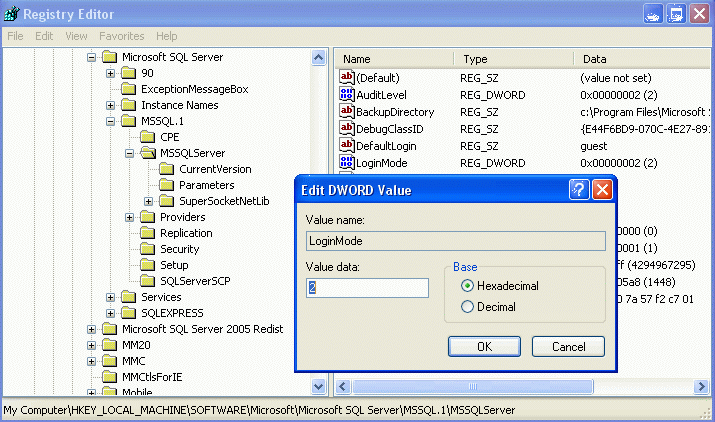
Task: Expand the Providers tree node
Action: (x=130, y=217)
